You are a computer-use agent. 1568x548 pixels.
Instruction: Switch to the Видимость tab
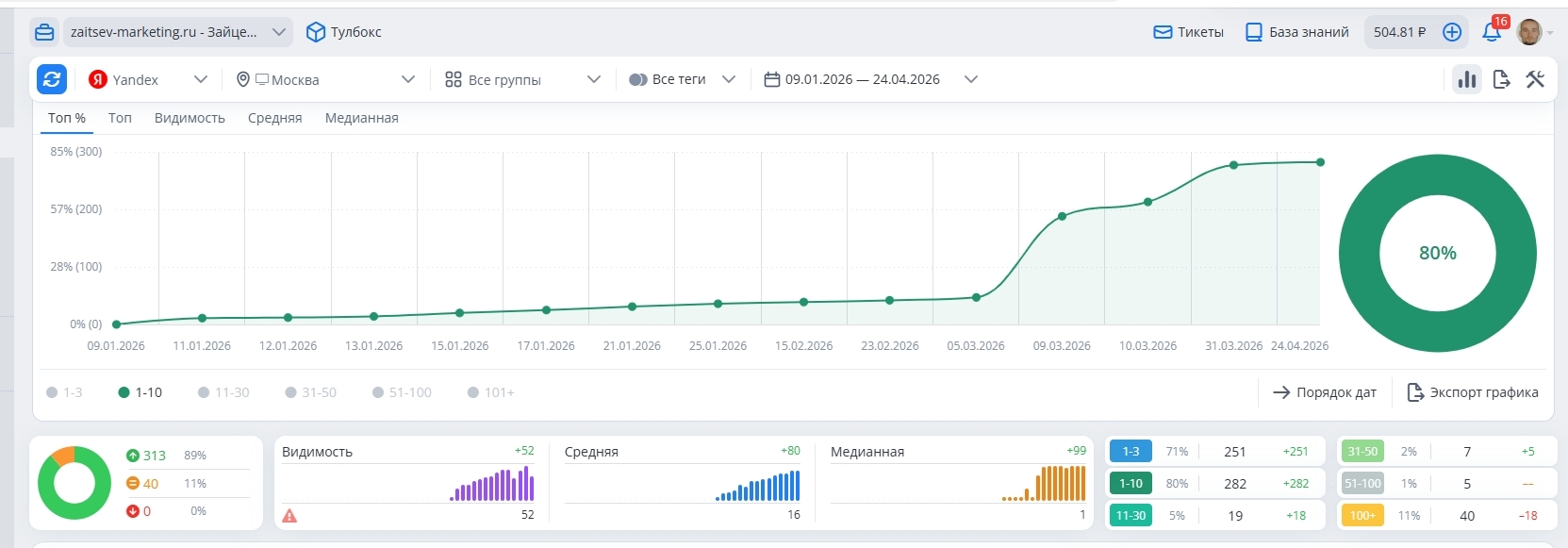(190, 118)
